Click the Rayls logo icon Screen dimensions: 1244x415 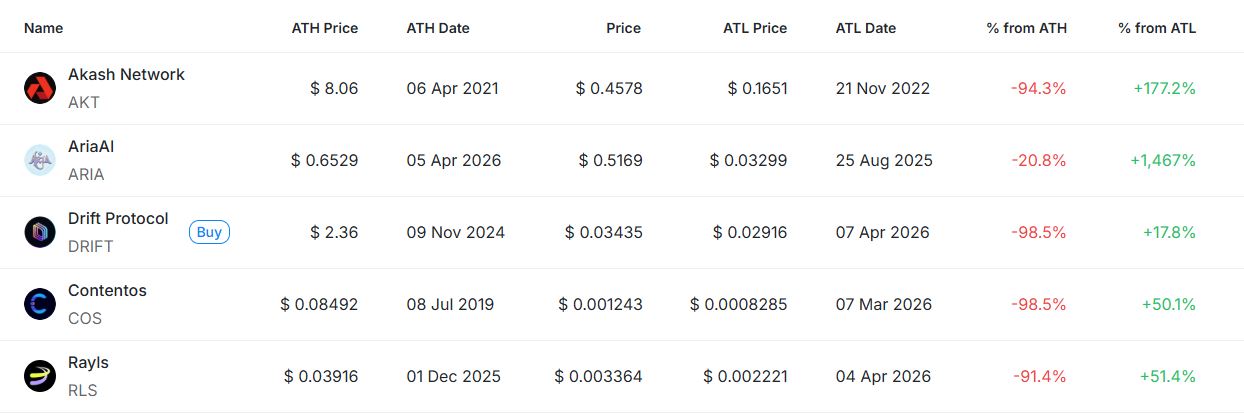(x=40, y=376)
